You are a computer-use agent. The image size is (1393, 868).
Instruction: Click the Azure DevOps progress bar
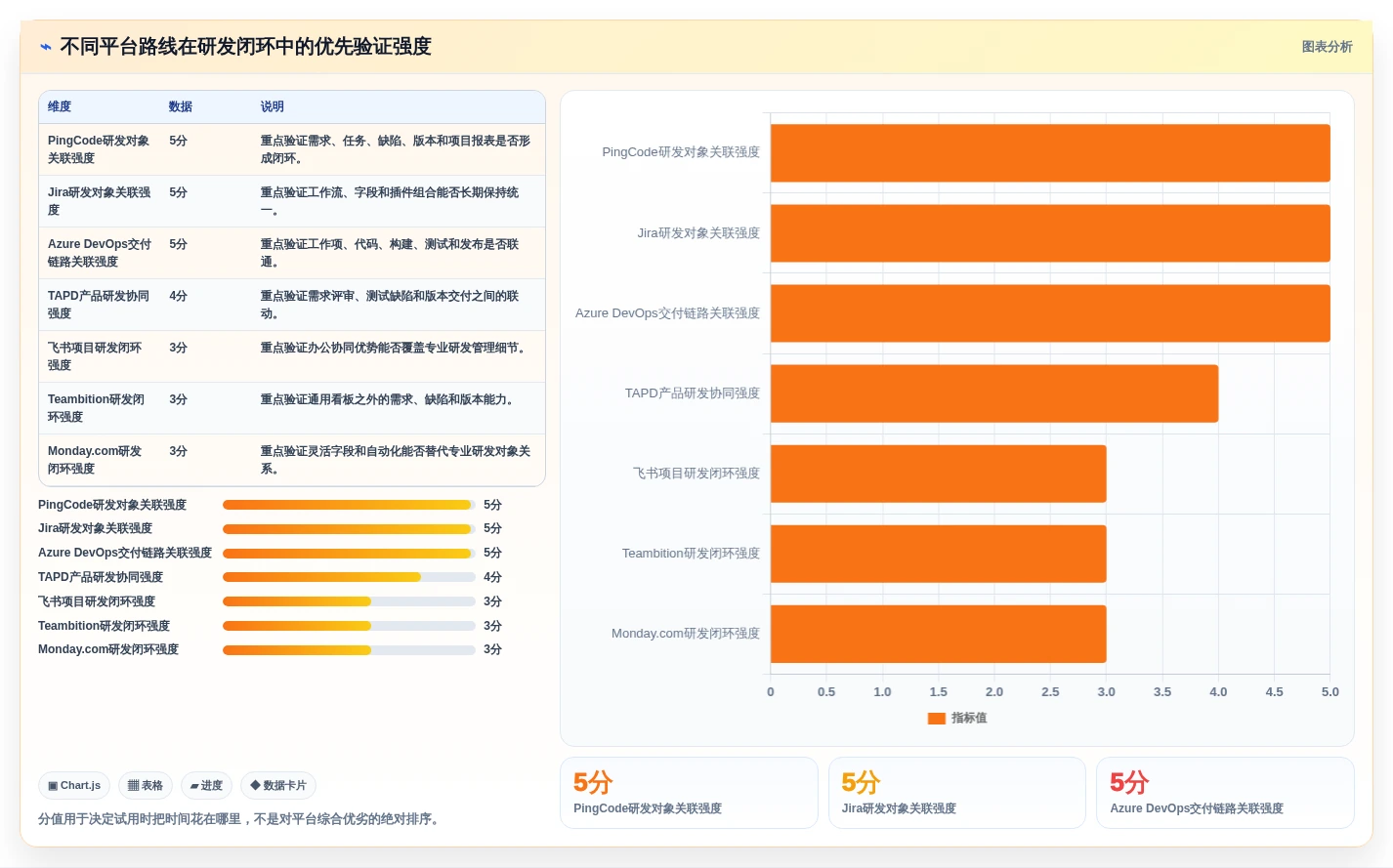point(349,553)
